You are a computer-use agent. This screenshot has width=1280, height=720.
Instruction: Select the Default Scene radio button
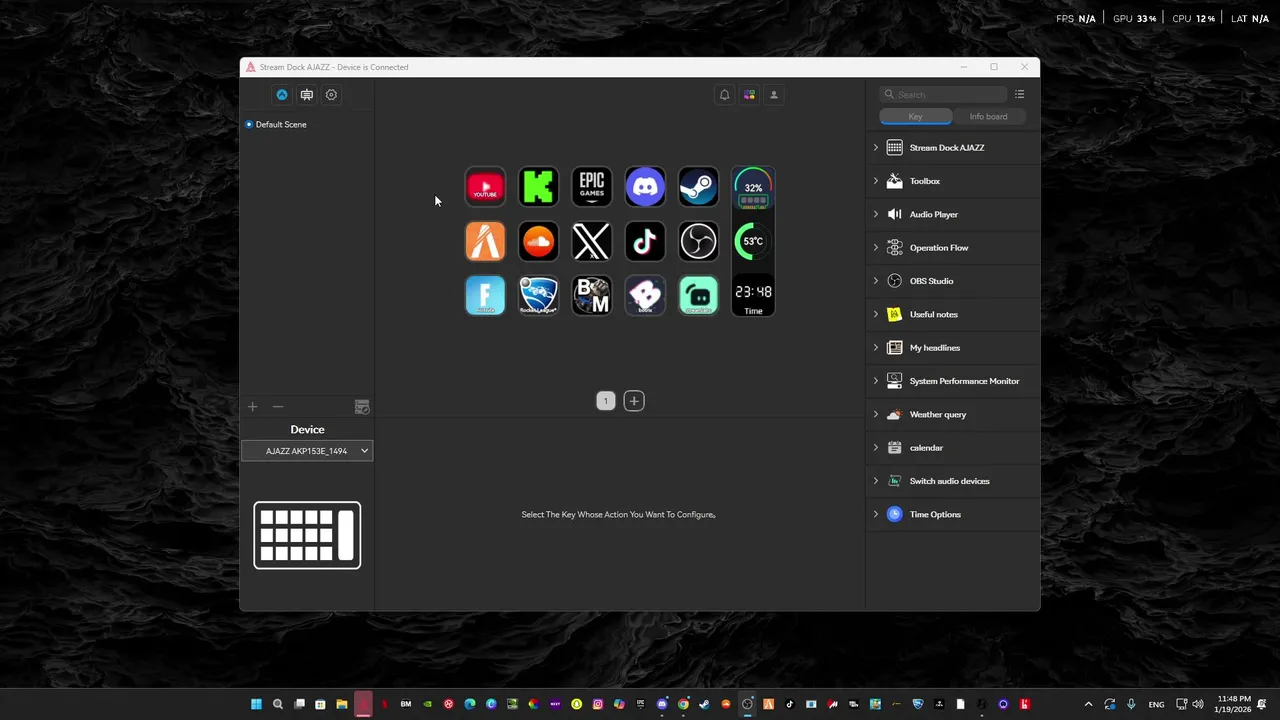(249, 124)
